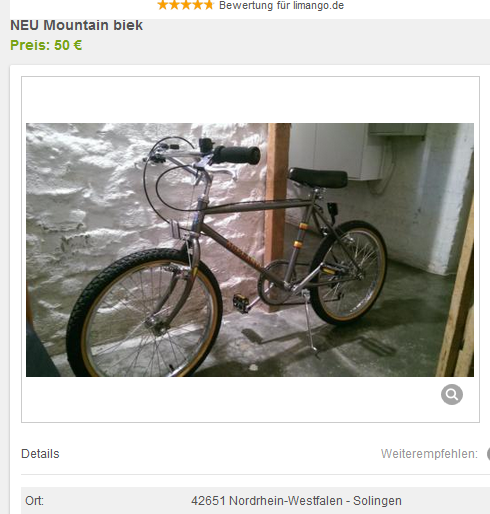Click the white area above the bike photo
The image size is (490, 514).
coord(250,100)
